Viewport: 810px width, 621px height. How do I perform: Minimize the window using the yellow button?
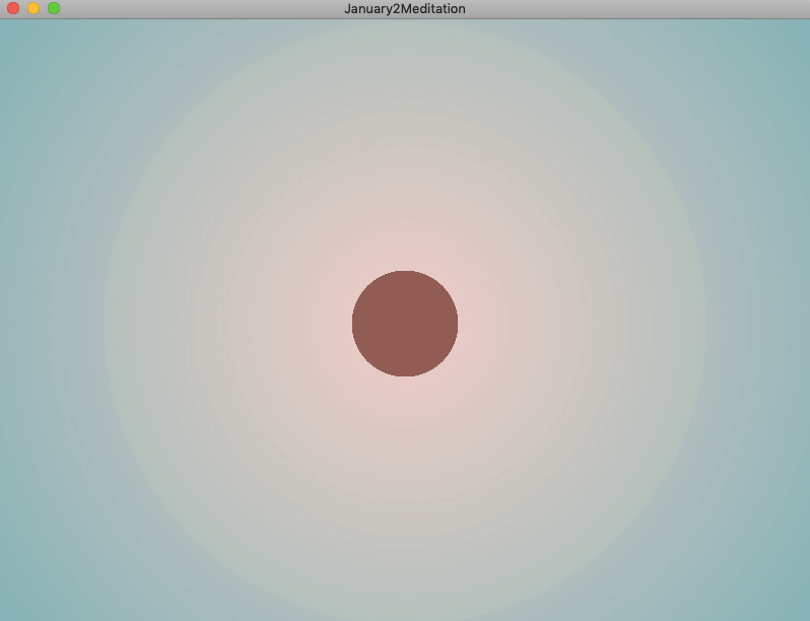(x=34, y=8)
